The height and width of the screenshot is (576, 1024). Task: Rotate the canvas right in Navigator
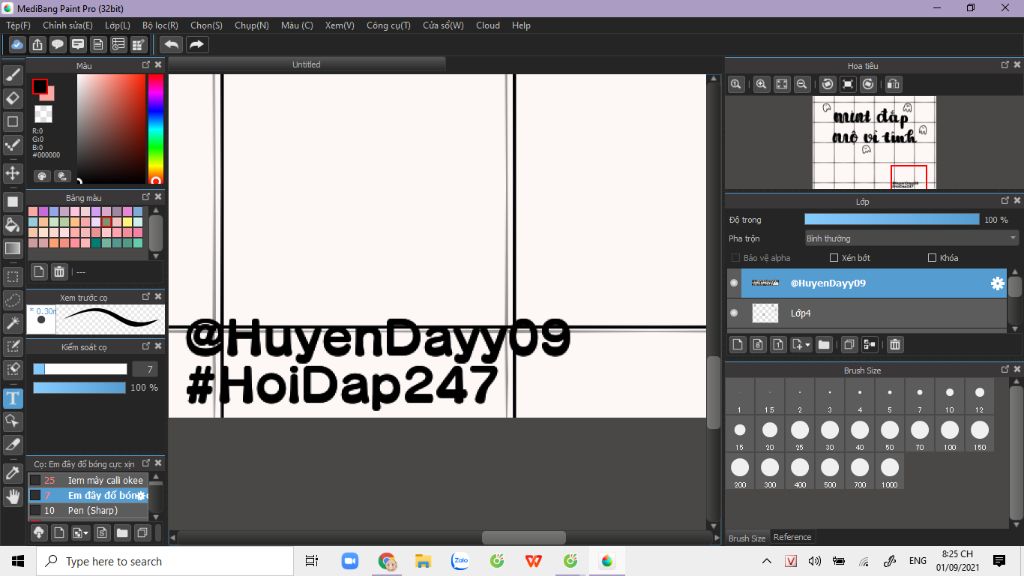pyautogui.click(x=868, y=84)
